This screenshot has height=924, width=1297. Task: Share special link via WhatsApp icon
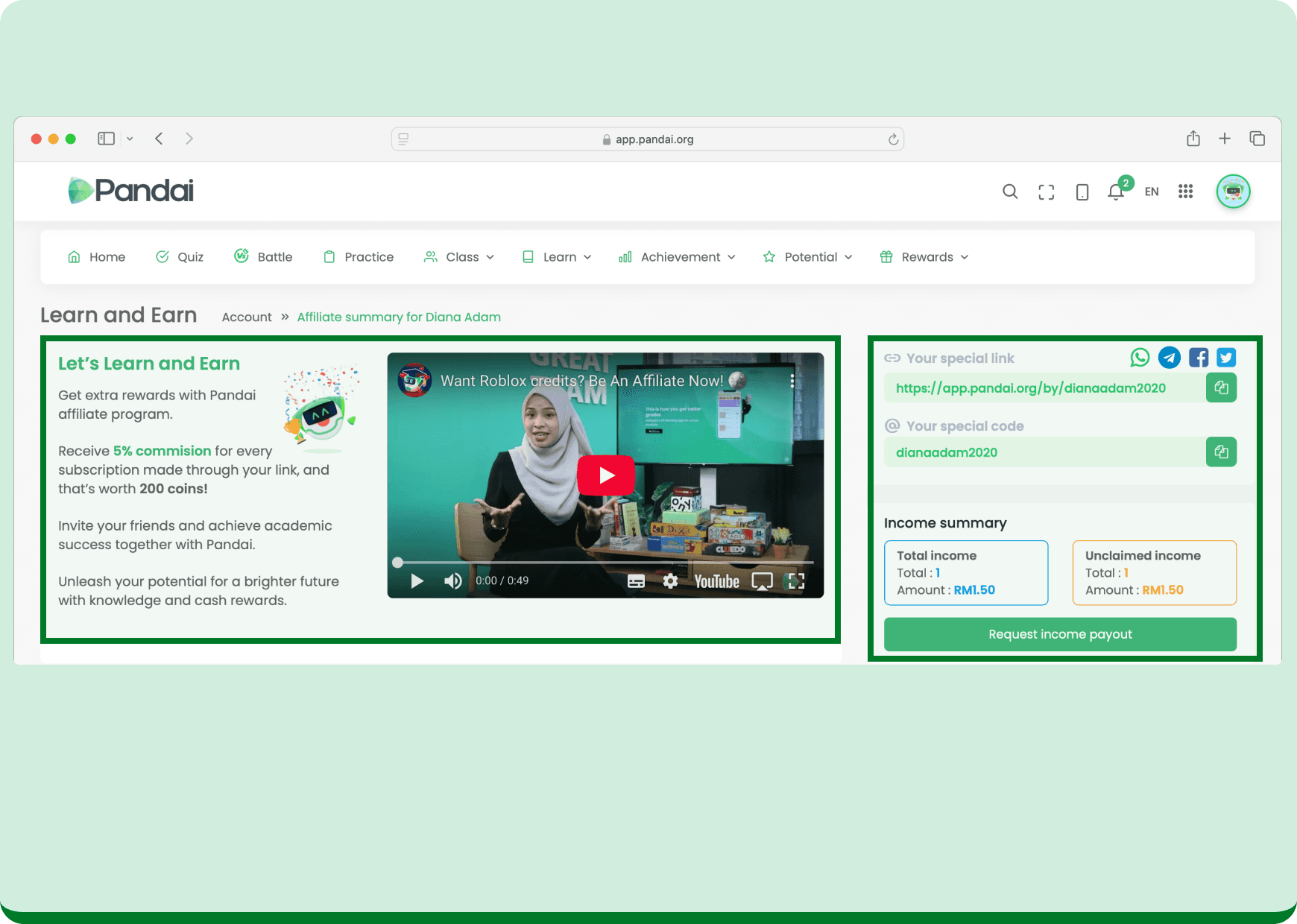pyautogui.click(x=1140, y=358)
